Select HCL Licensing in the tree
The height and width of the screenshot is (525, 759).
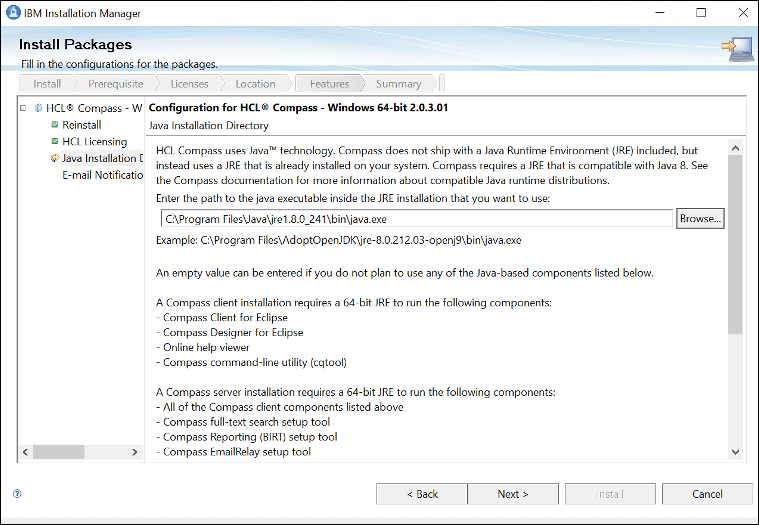pyautogui.click(x=94, y=142)
